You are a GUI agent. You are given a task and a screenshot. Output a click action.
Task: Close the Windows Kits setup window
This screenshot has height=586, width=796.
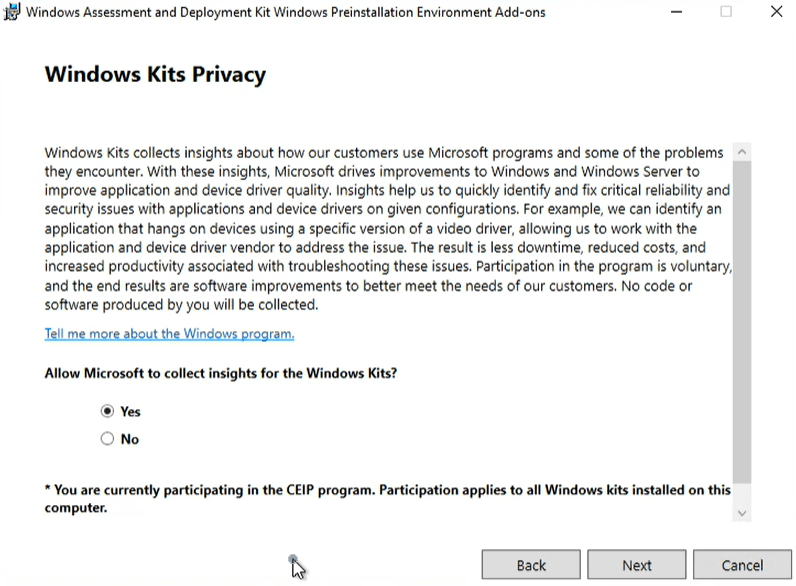(777, 12)
